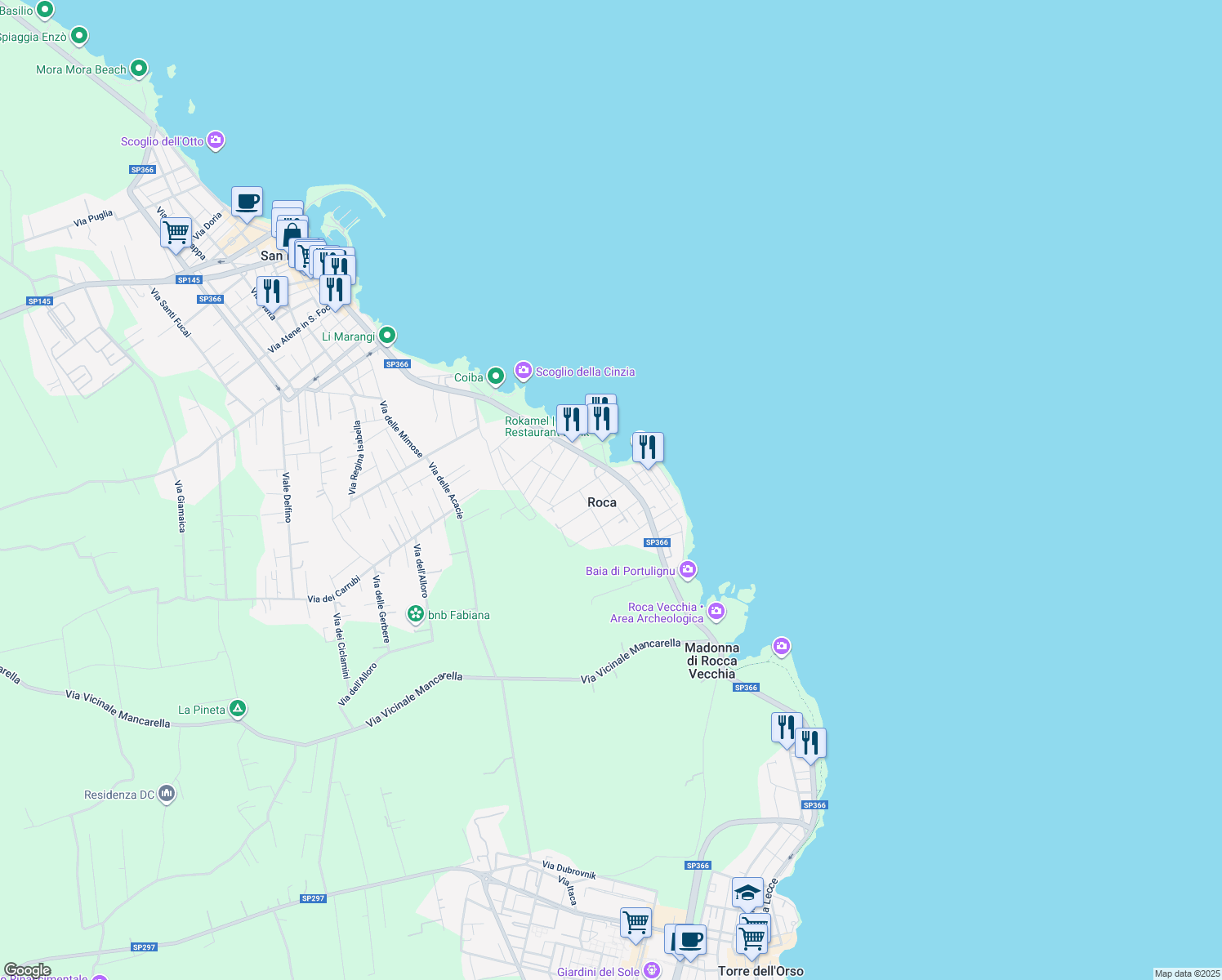Click the Roca Vecchia Area Archeologica marker
The image size is (1222, 980).
[716, 611]
